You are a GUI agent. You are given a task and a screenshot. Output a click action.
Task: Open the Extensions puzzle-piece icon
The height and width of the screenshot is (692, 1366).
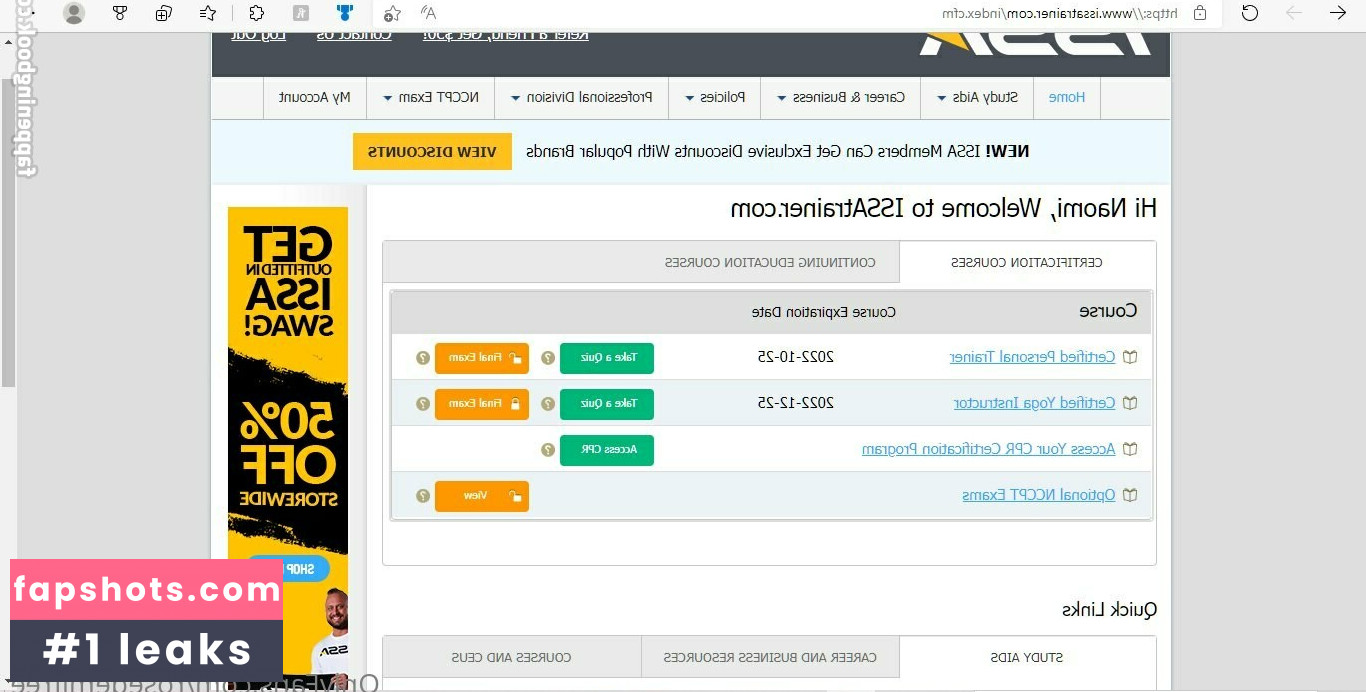tap(256, 13)
